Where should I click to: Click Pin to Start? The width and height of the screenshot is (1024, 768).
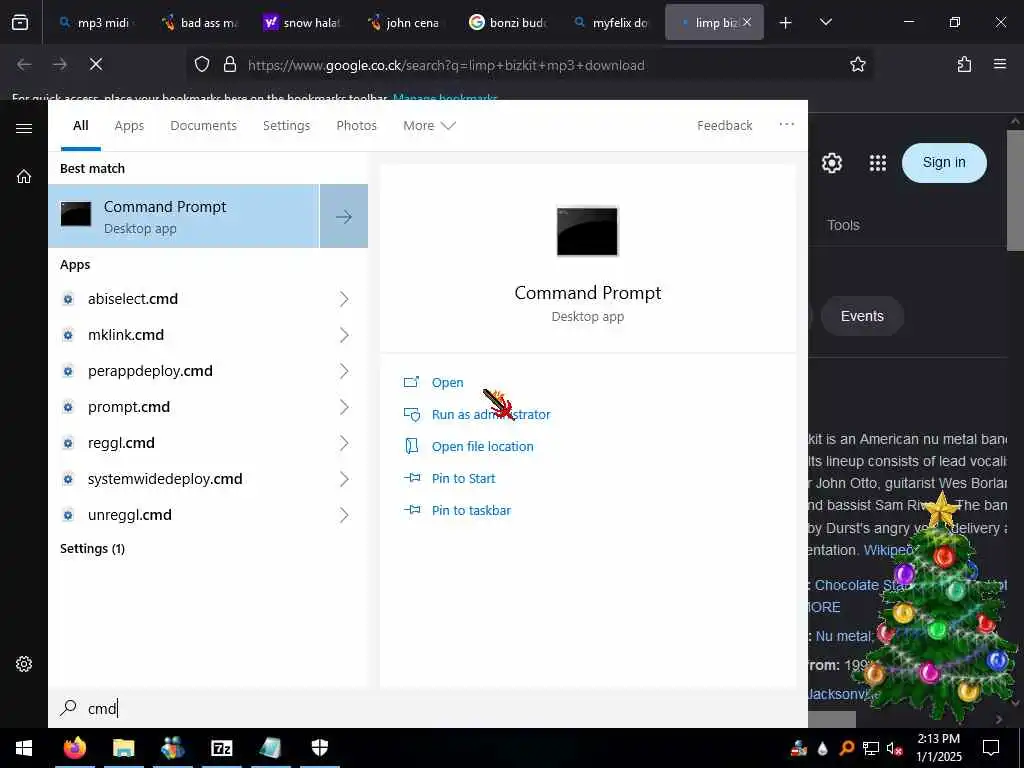tap(463, 479)
